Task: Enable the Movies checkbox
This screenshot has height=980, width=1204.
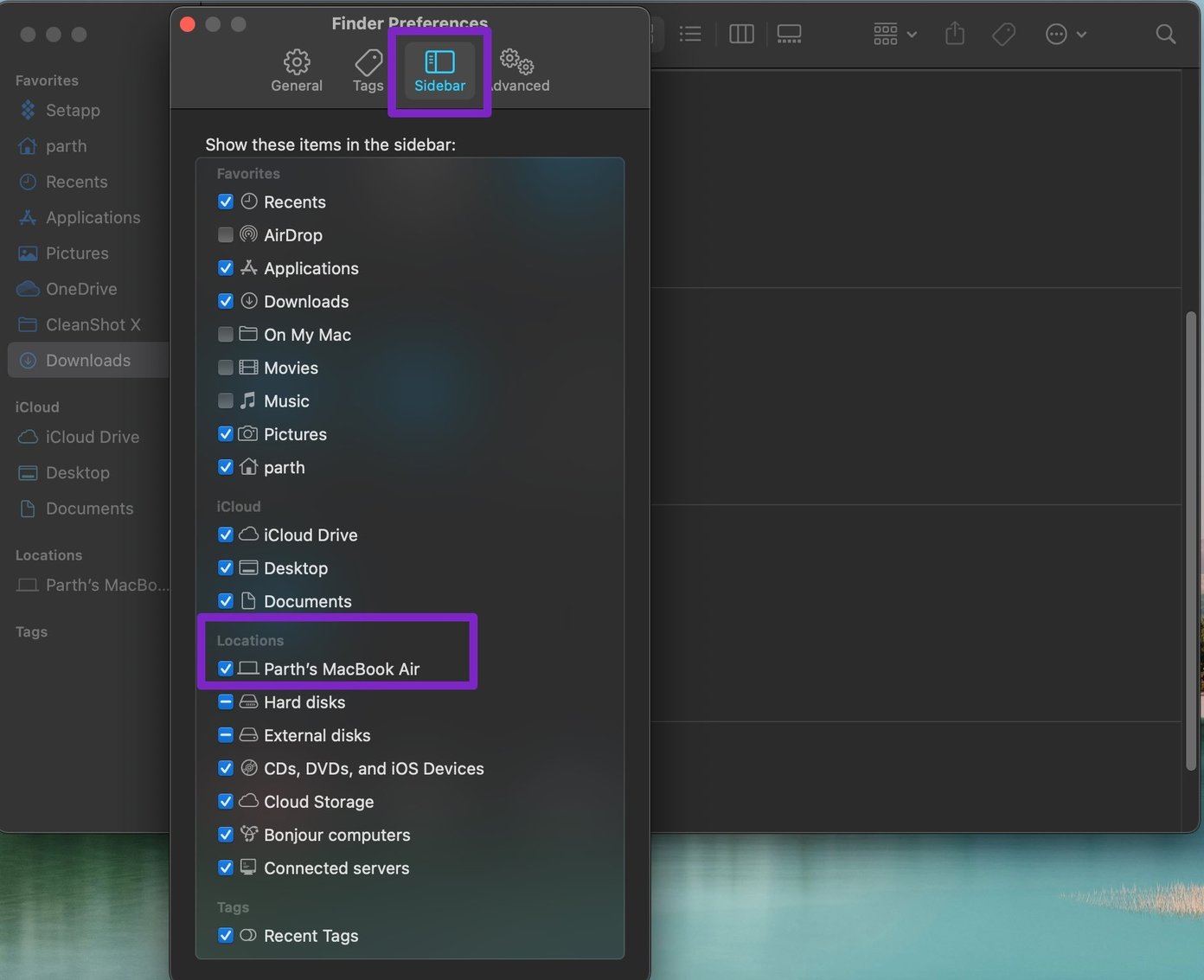Action: click(226, 368)
